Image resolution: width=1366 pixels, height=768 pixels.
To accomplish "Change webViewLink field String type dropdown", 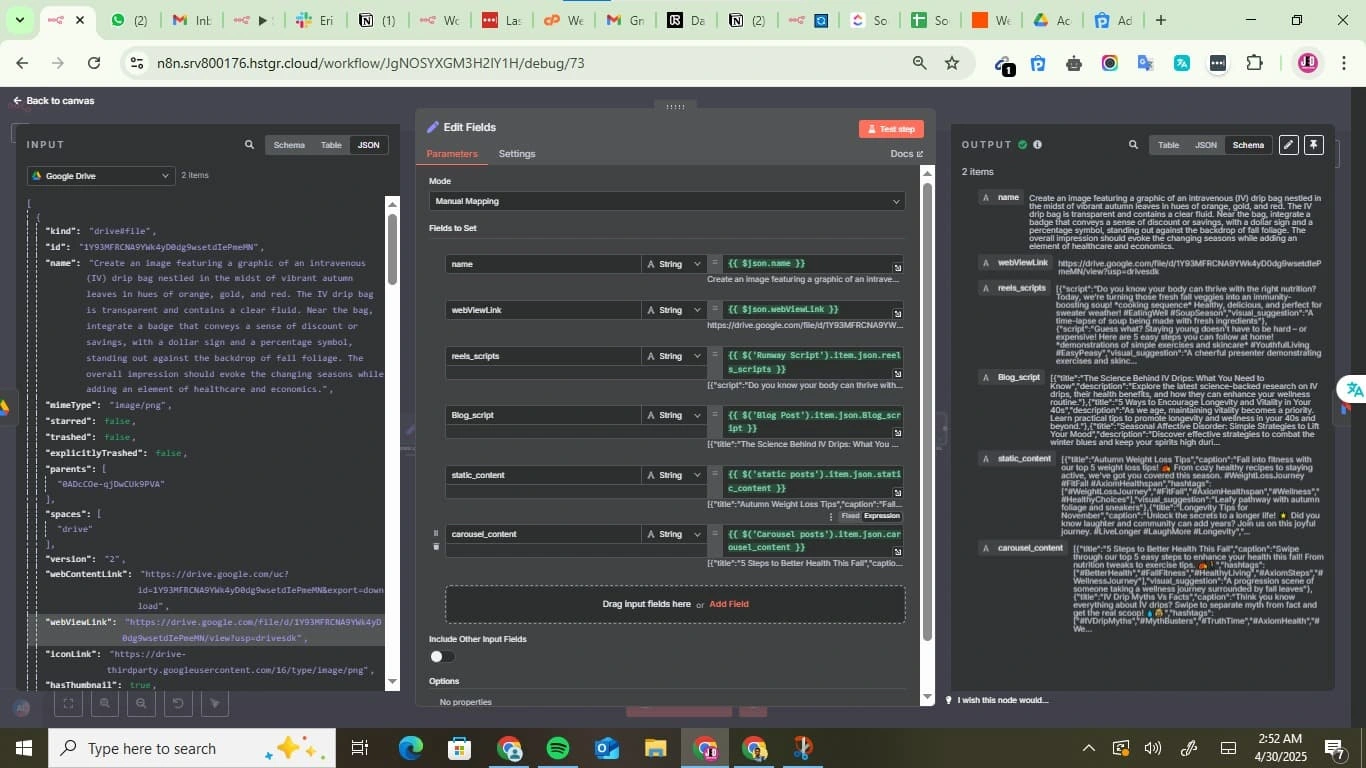I will click(674, 310).
